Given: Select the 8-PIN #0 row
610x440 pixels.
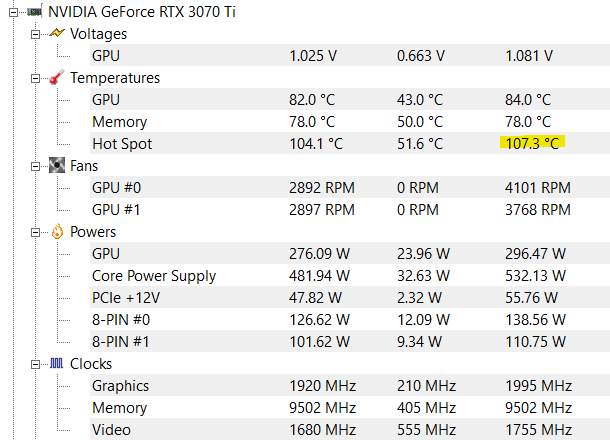Looking at the screenshot, I should [x=350, y=319].
